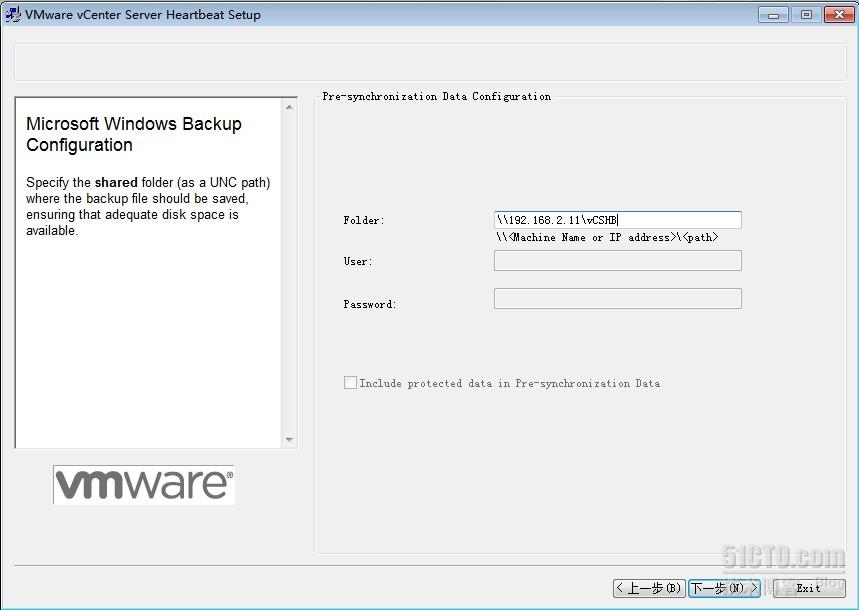
Task: Click the Exit button
Action: tap(809, 588)
